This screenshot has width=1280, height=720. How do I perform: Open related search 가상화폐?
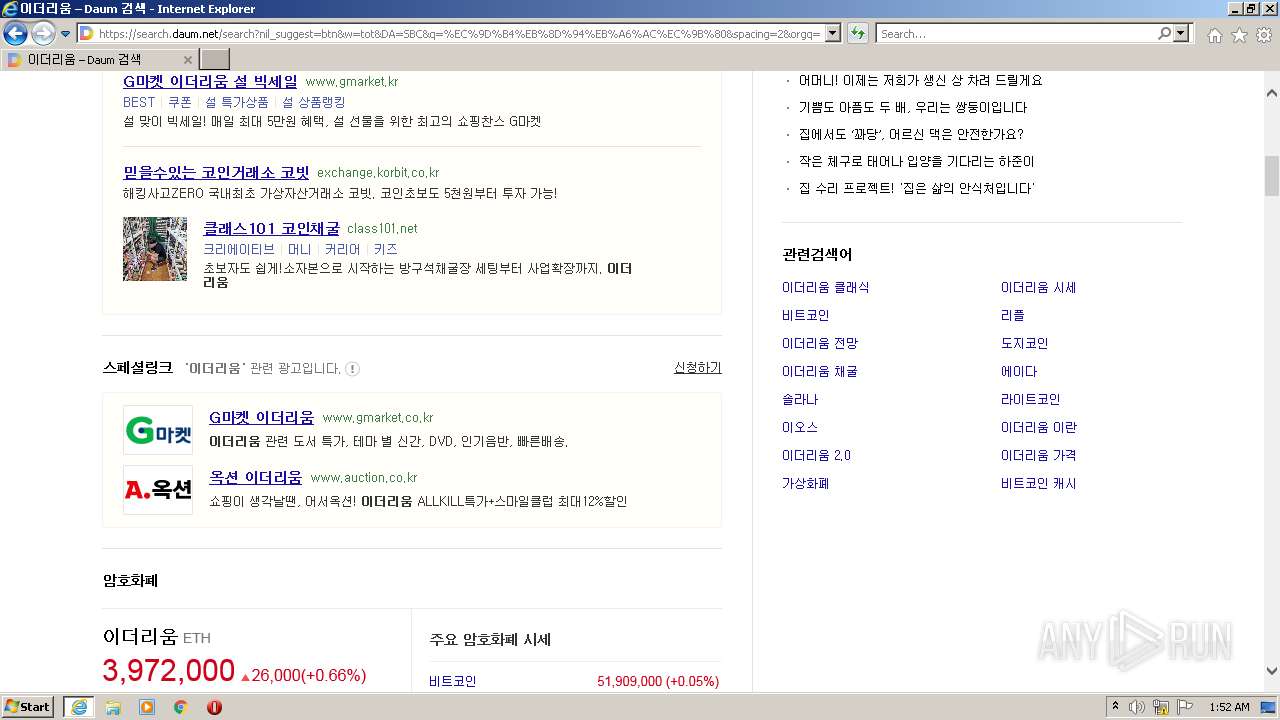point(806,483)
